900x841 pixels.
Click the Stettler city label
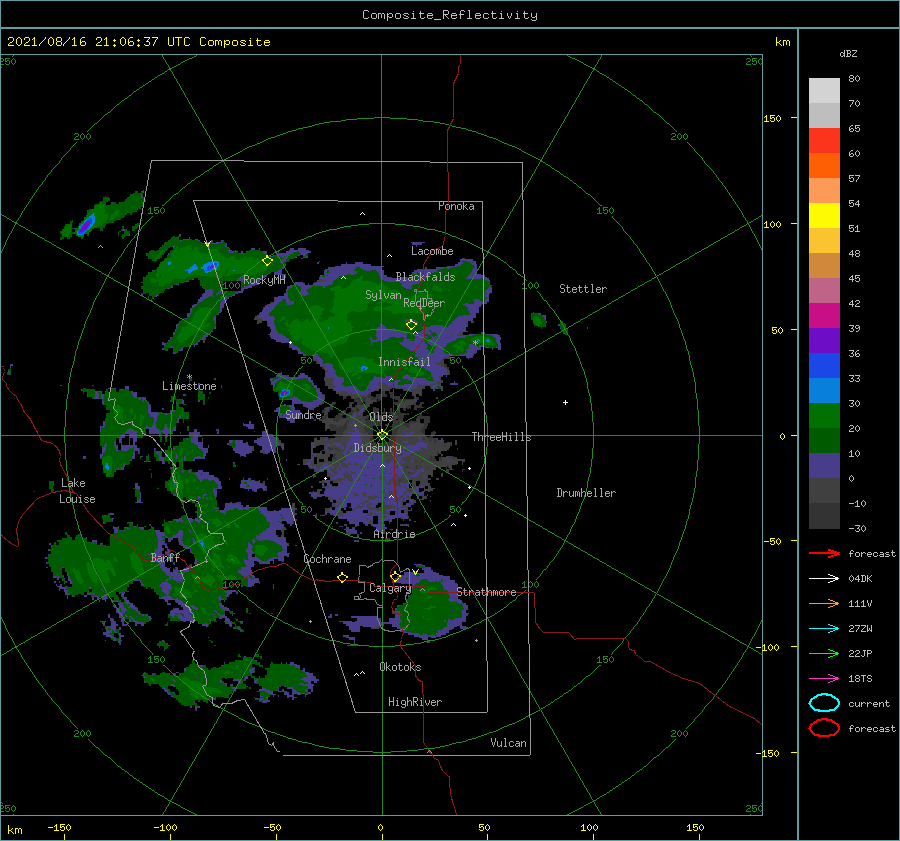point(583,289)
